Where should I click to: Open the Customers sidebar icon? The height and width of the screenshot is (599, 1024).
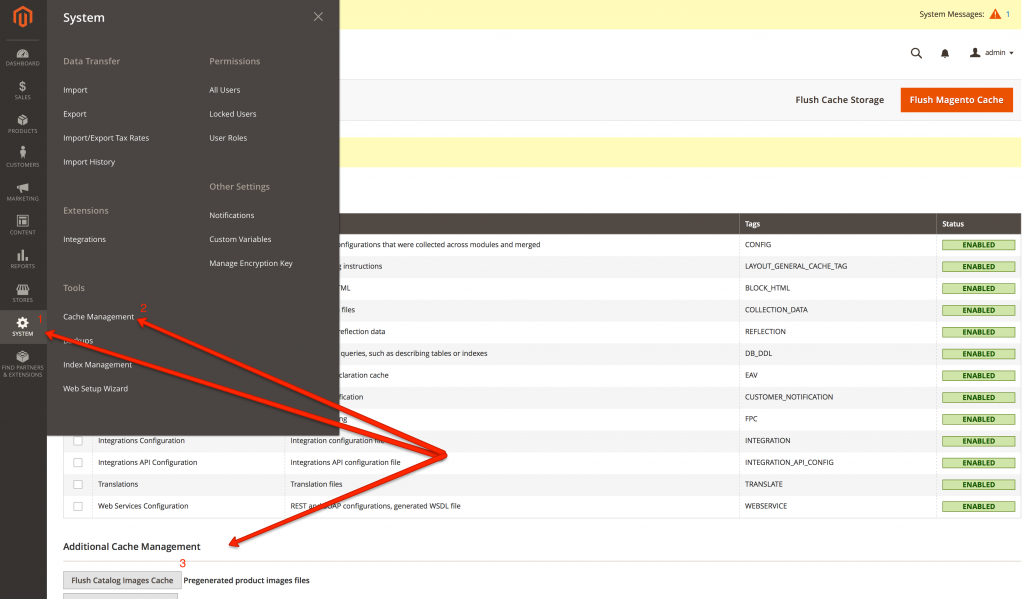tap(22, 157)
